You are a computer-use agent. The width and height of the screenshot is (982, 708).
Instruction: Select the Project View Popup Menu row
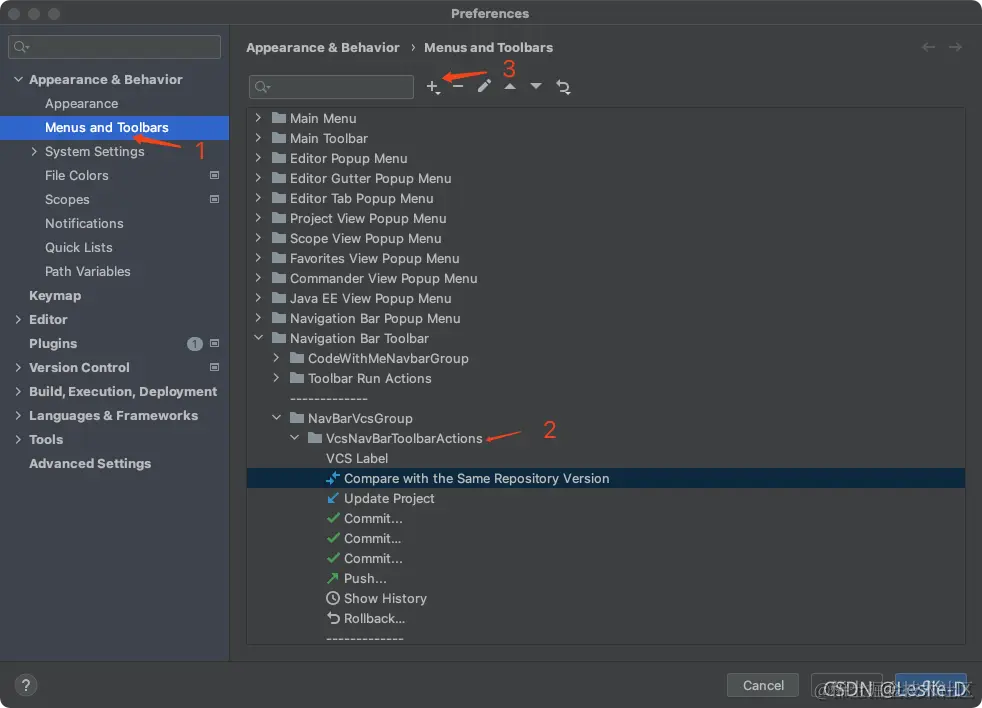(x=606, y=218)
